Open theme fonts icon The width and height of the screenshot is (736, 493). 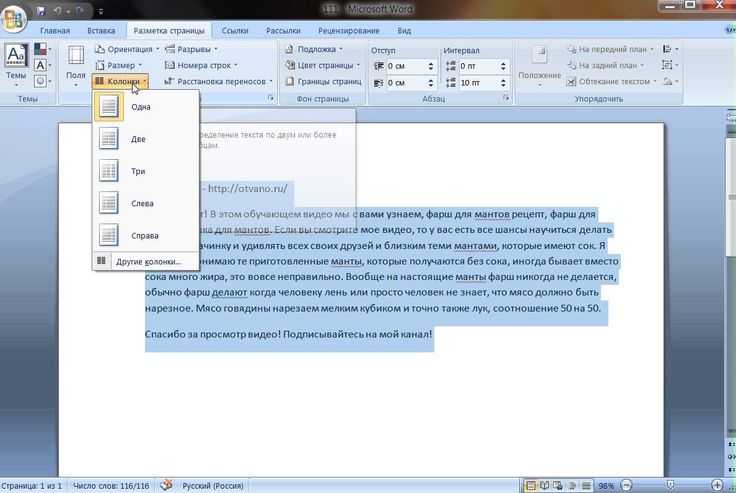[x=42, y=65]
